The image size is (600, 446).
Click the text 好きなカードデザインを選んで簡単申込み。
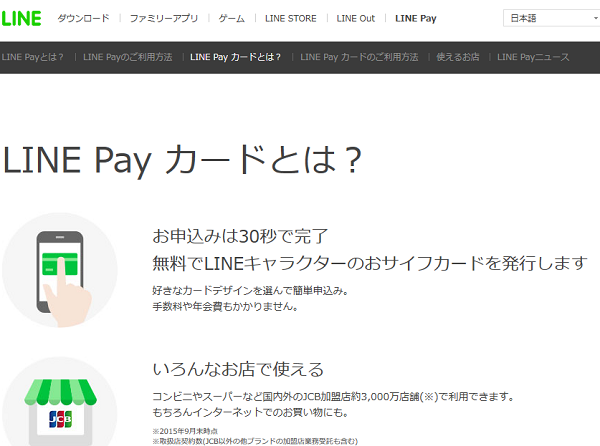[x=251, y=291]
